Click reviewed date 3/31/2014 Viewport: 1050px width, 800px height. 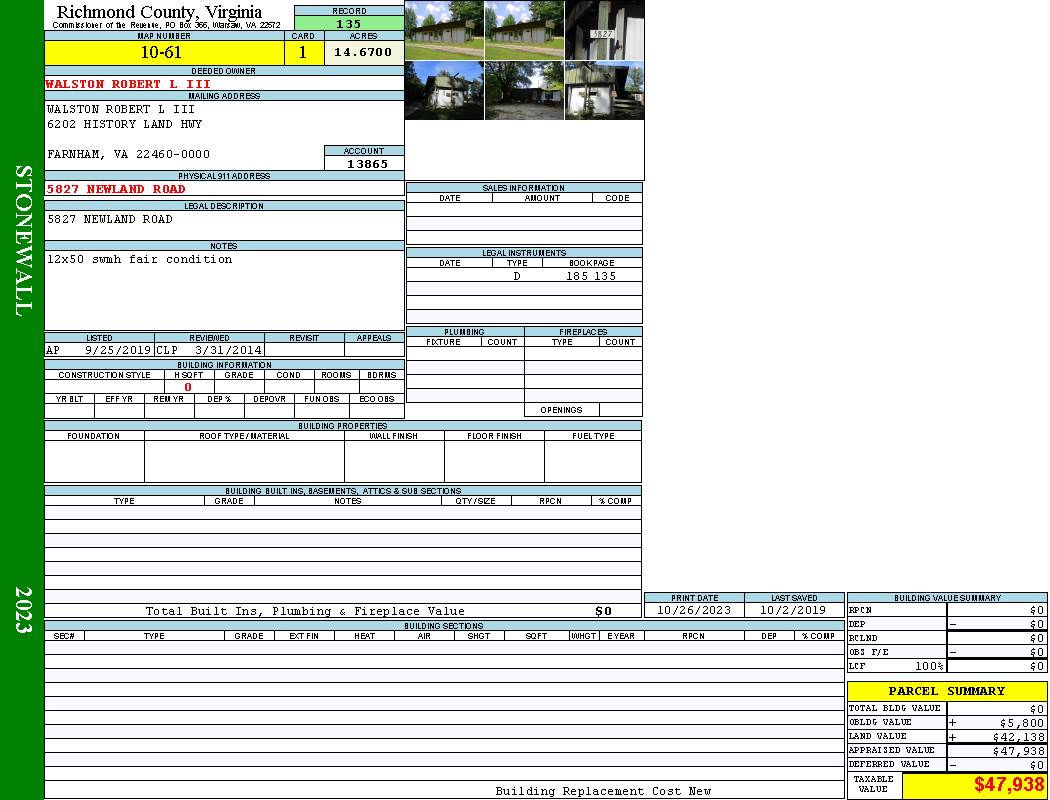228,349
